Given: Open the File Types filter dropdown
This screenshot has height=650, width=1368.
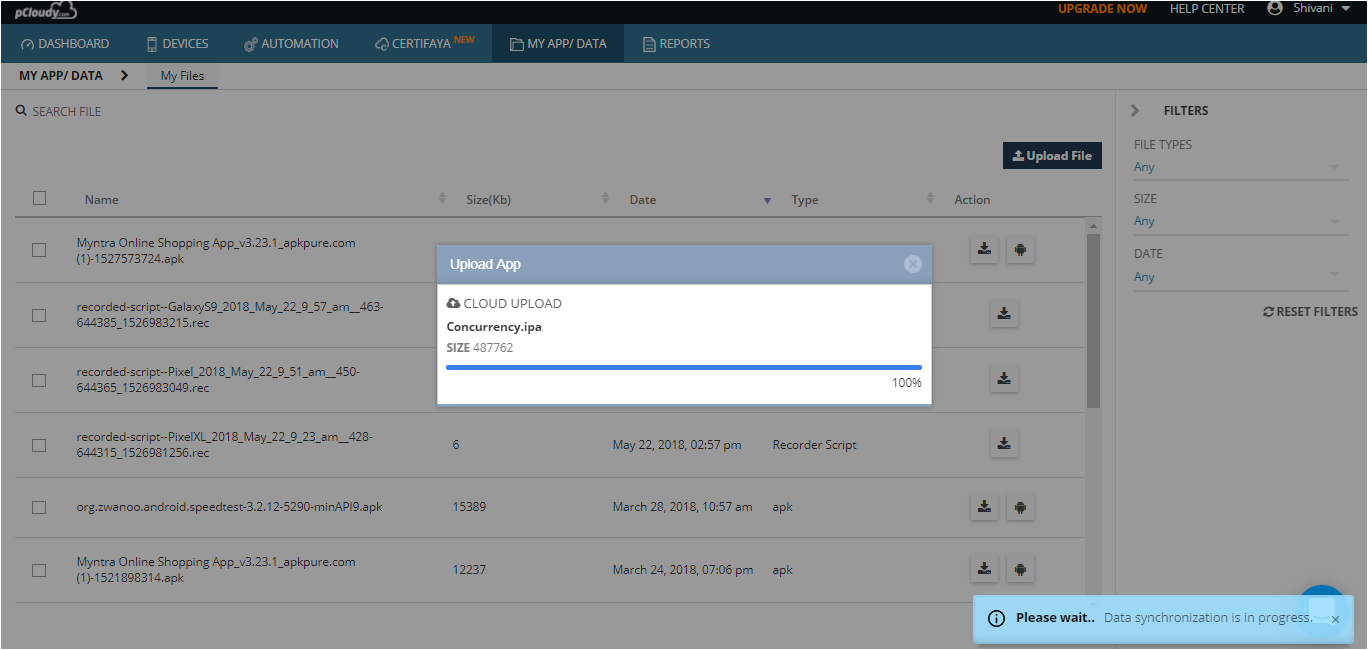Looking at the screenshot, I should point(1241,168).
